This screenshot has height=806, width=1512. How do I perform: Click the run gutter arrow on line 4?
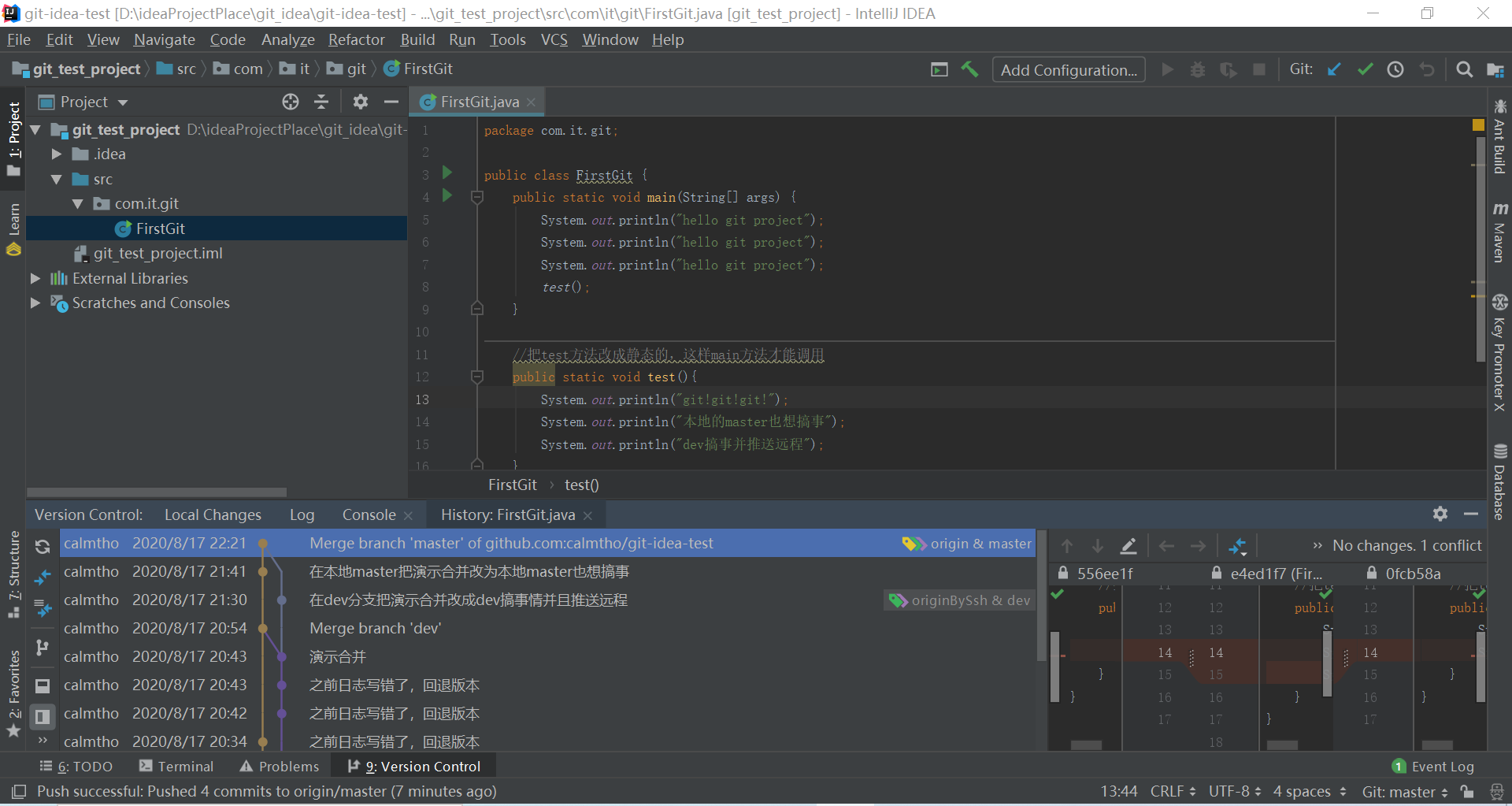pyautogui.click(x=447, y=195)
